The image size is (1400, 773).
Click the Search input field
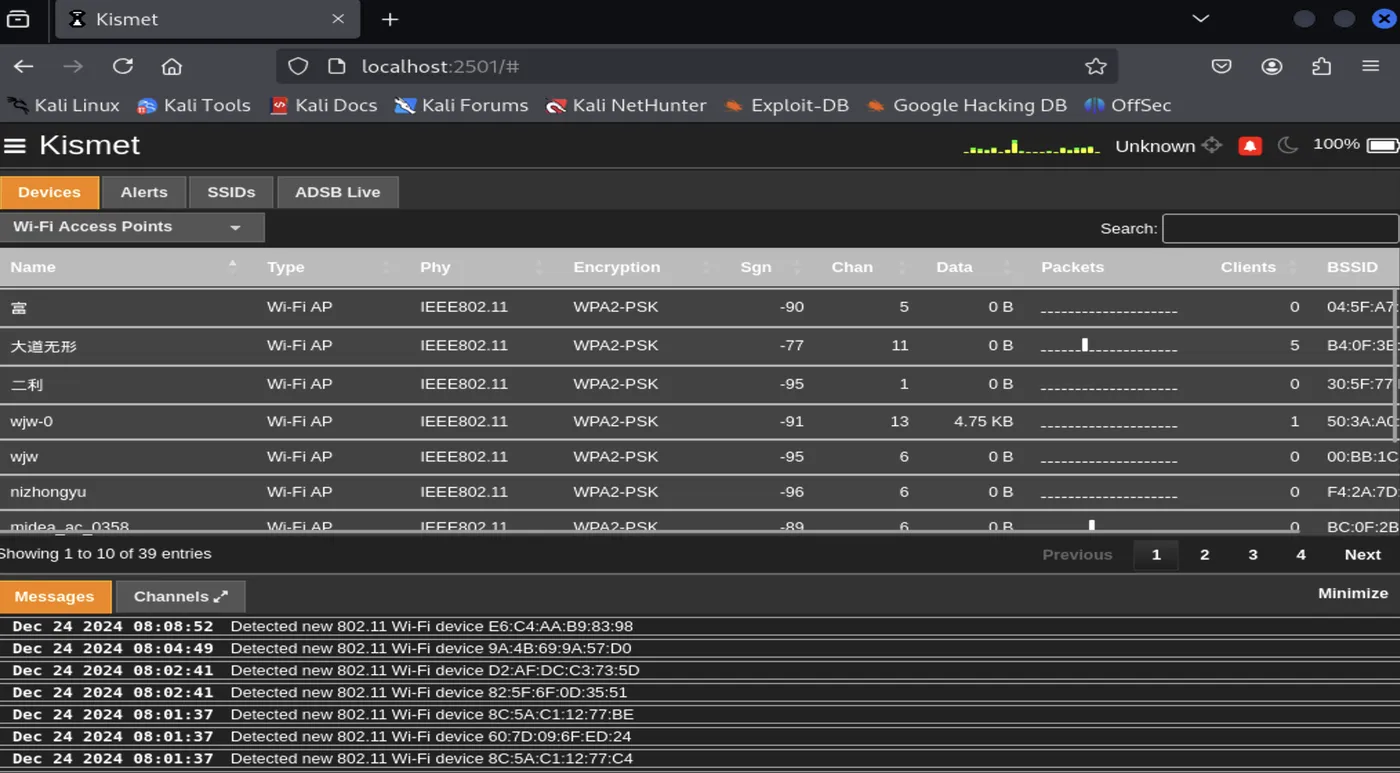pos(1280,228)
